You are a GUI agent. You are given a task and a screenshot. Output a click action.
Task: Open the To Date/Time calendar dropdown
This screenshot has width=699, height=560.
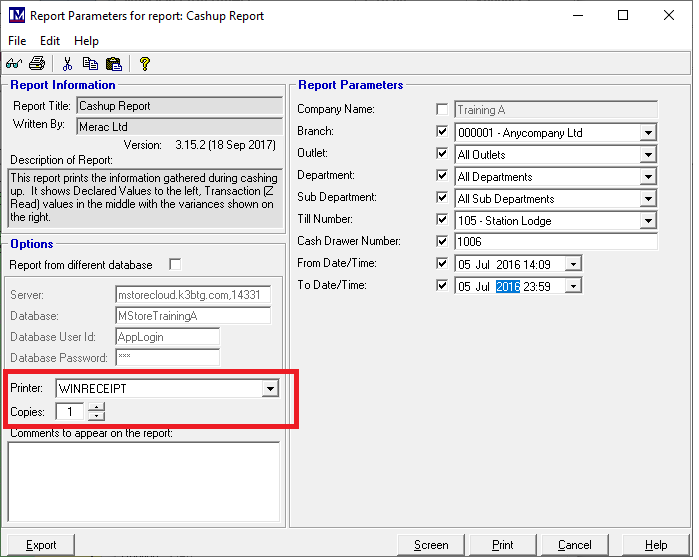(x=573, y=286)
